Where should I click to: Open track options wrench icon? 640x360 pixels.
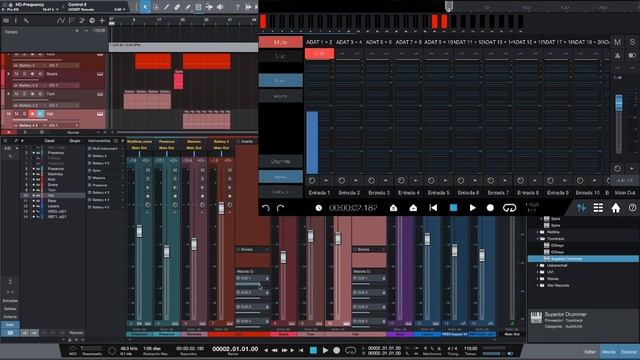(26, 20)
